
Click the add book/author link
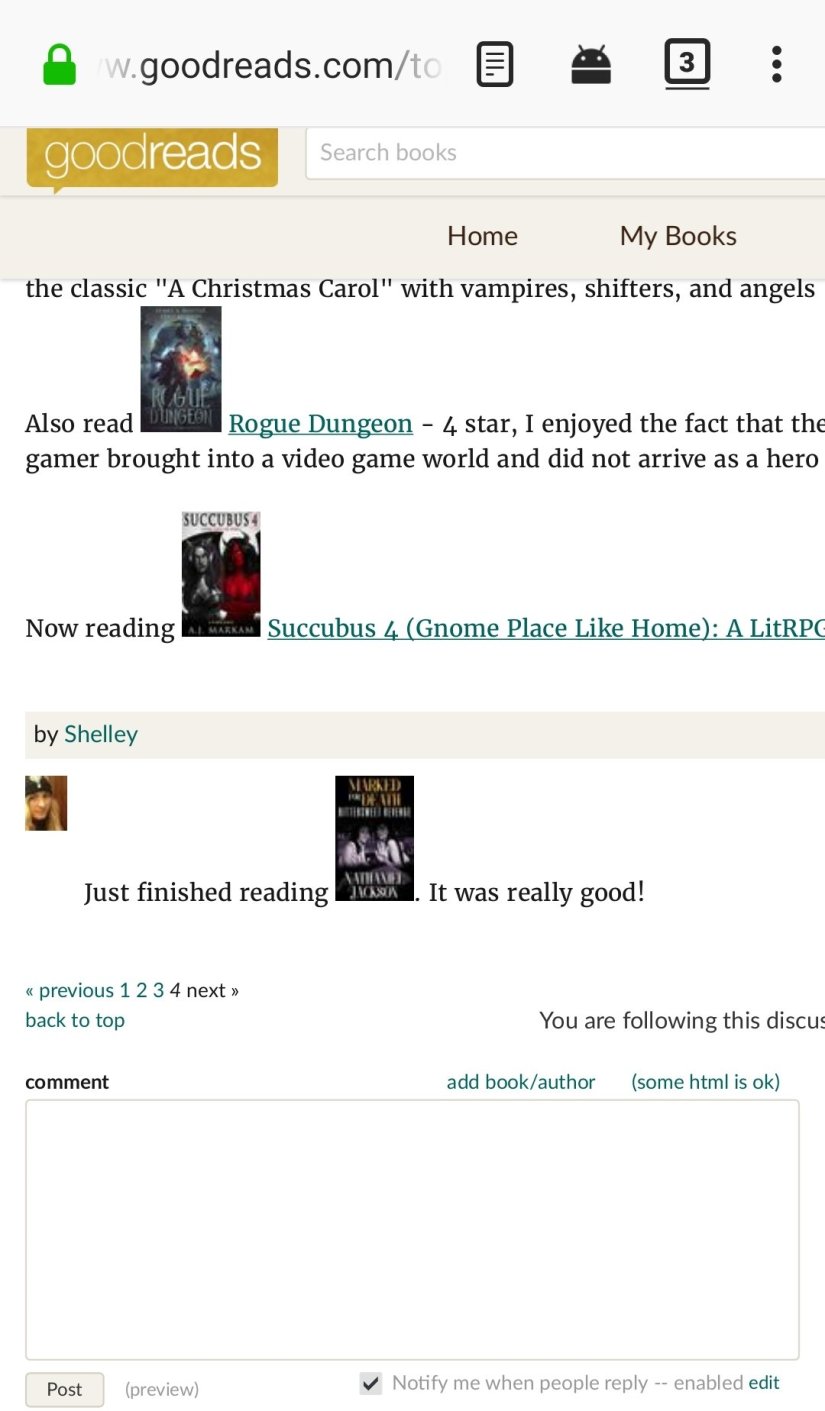tap(521, 1082)
